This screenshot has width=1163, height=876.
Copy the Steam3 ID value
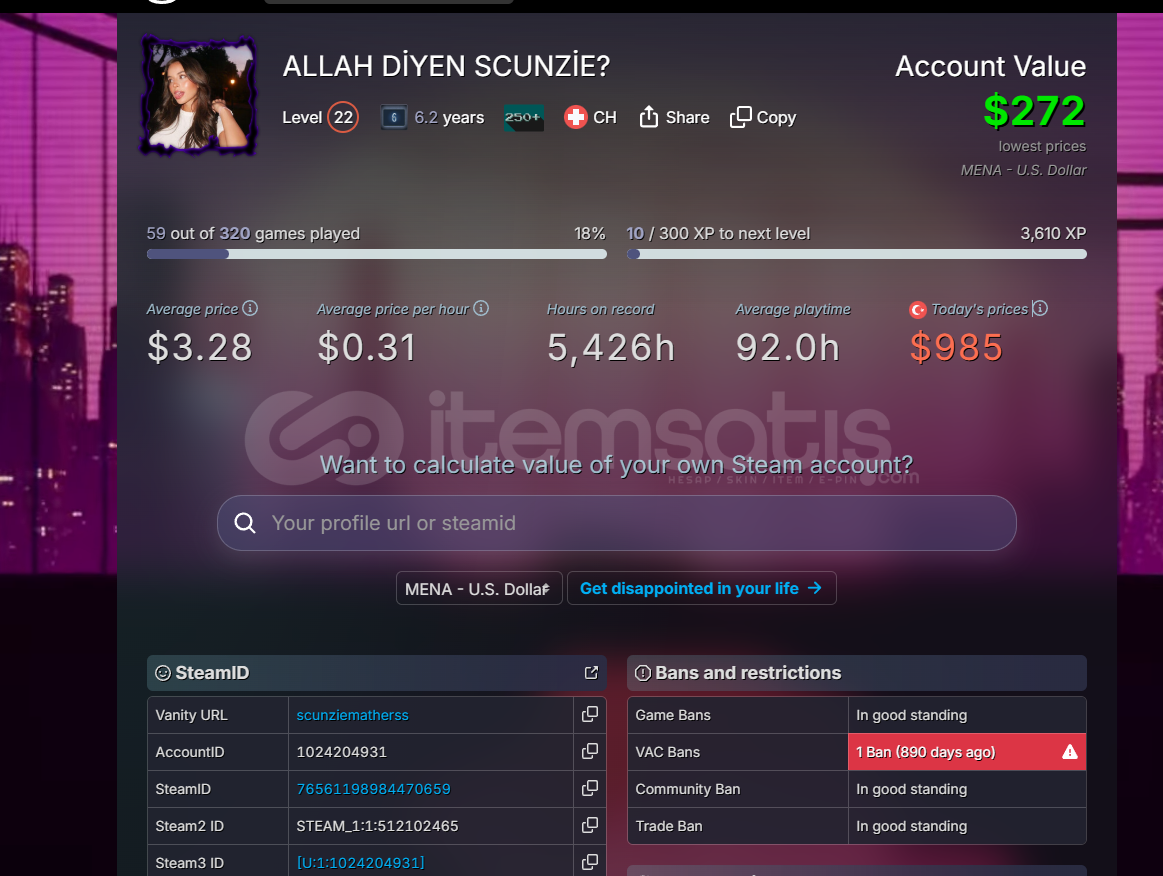point(590,862)
